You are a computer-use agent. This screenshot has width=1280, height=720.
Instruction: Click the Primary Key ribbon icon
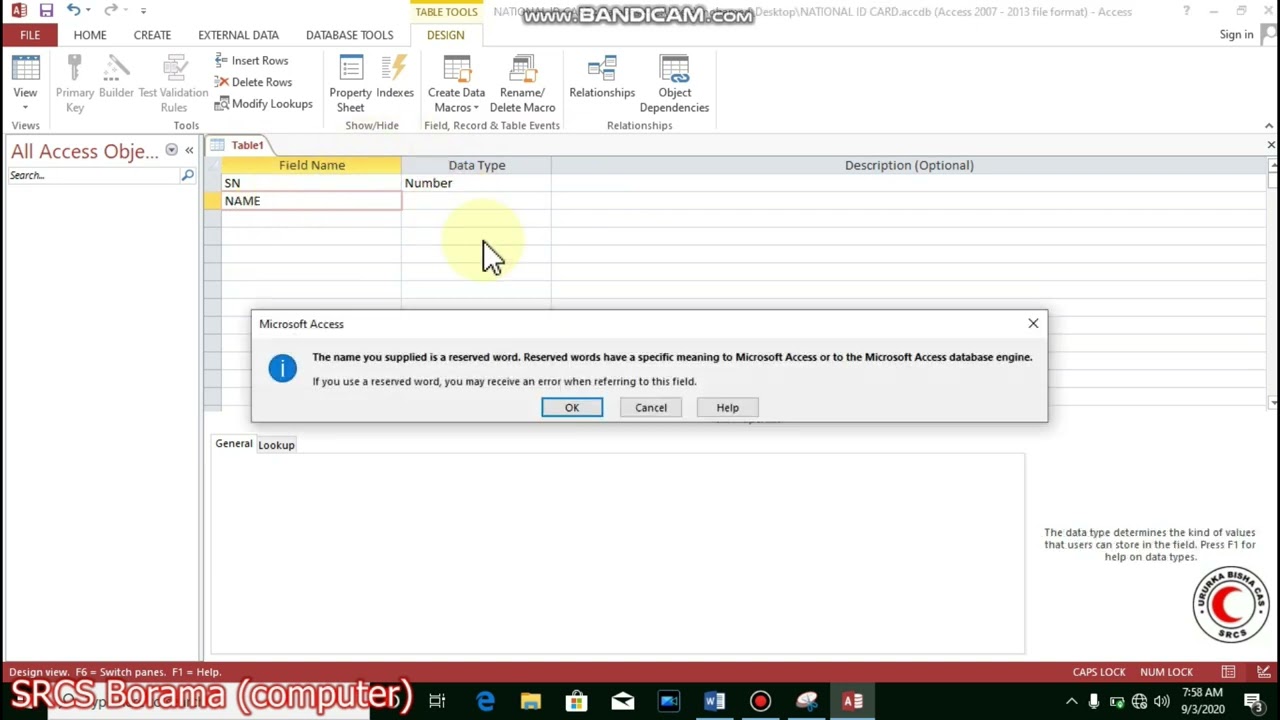[x=75, y=84]
